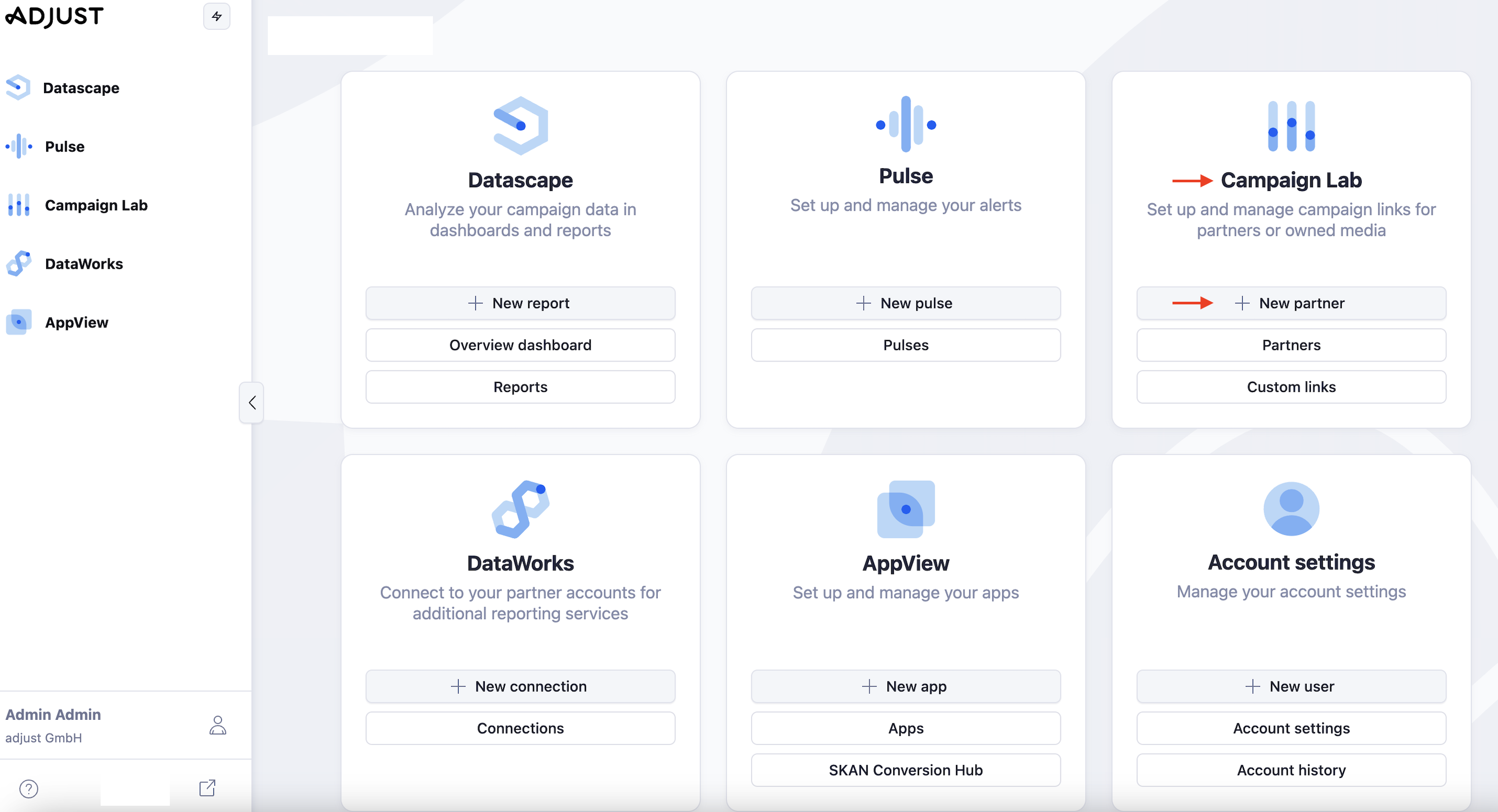Open the SKAN Conversion Hub

coord(905,770)
